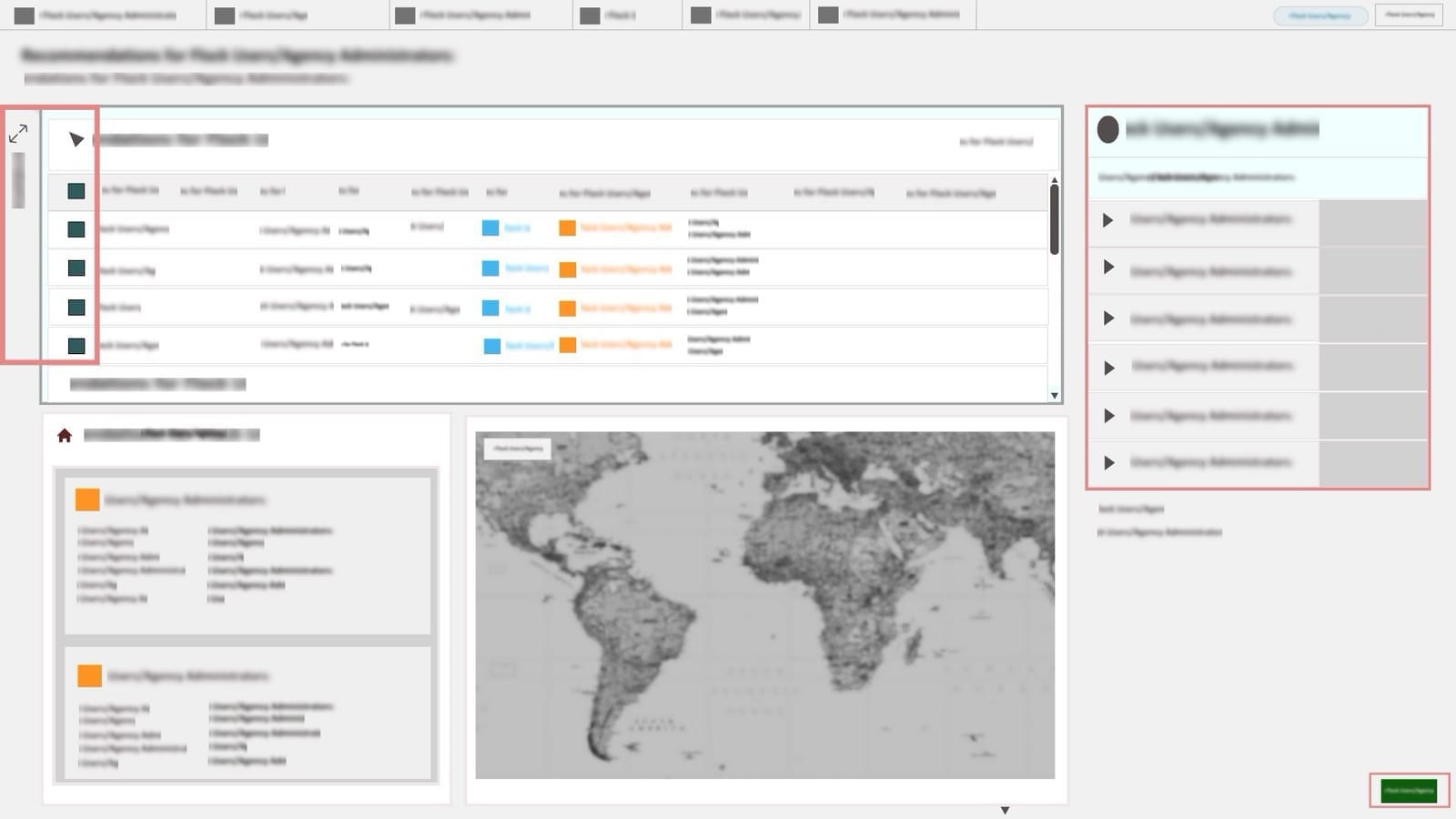Click the orange icon on the bottom detail card
The width and height of the screenshot is (1456, 819).
pos(89,675)
